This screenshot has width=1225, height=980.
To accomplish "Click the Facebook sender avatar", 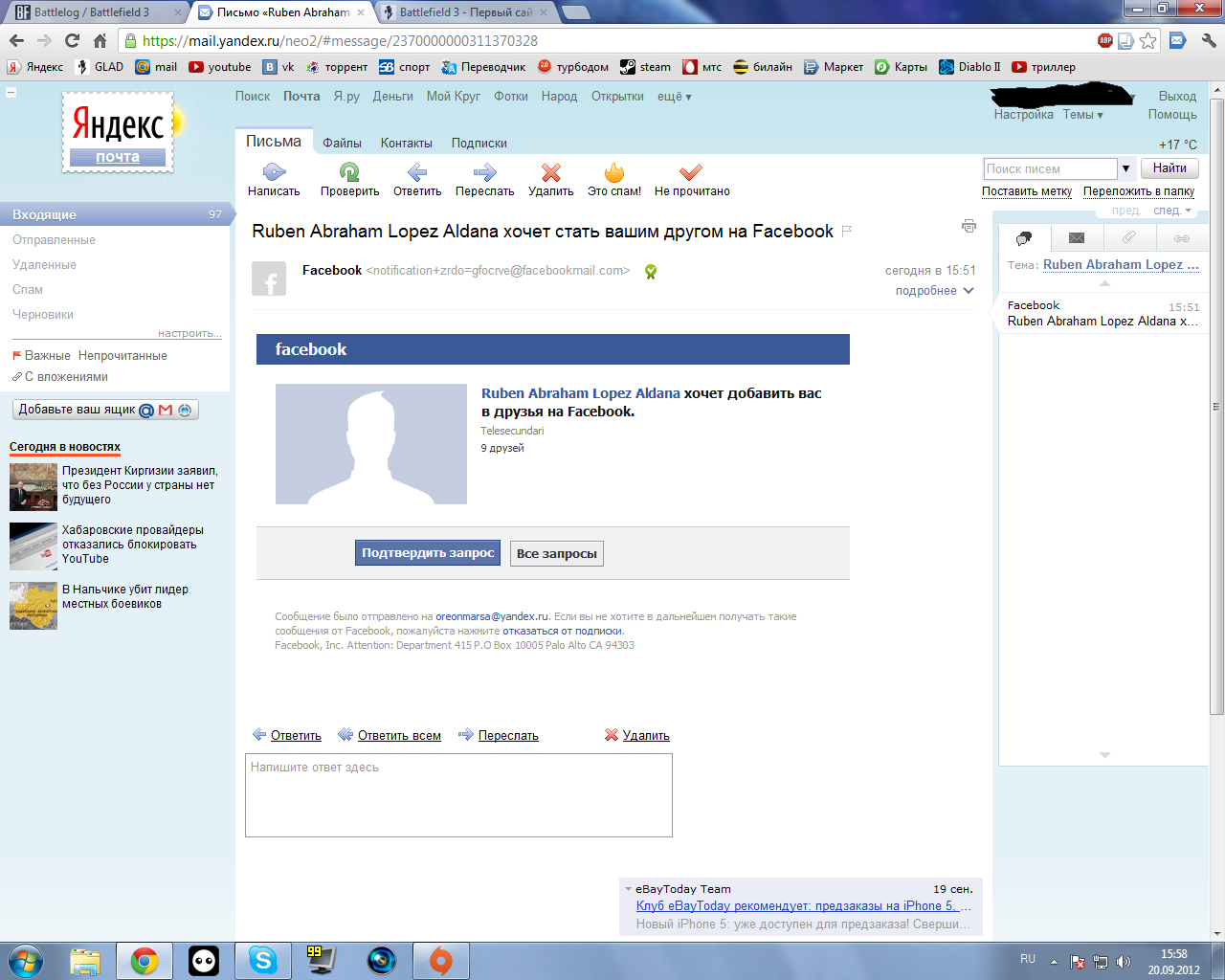I will 269,278.
